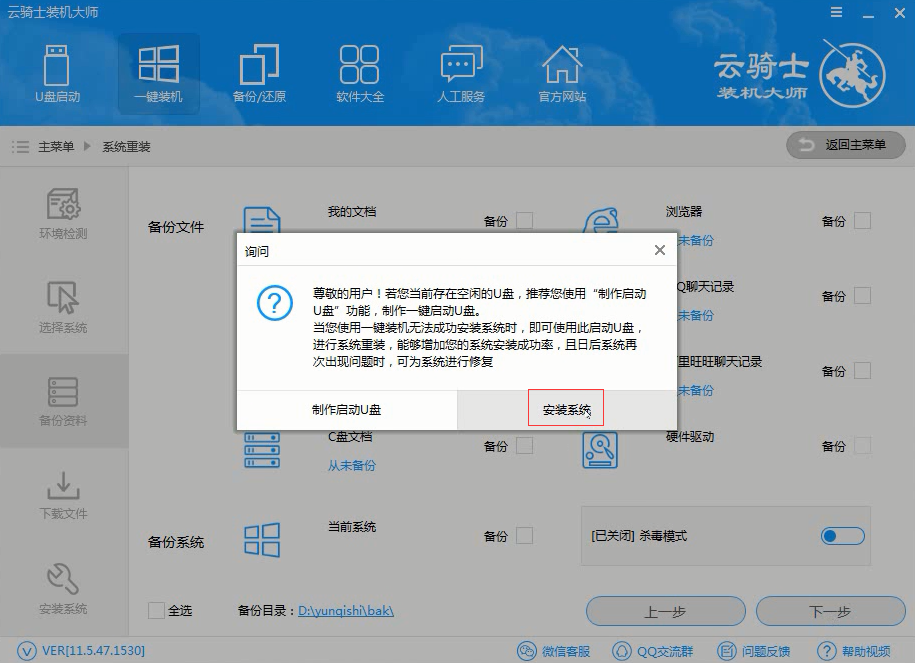Open backup directory path D:\yunqishi\bak\

(x=346, y=611)
